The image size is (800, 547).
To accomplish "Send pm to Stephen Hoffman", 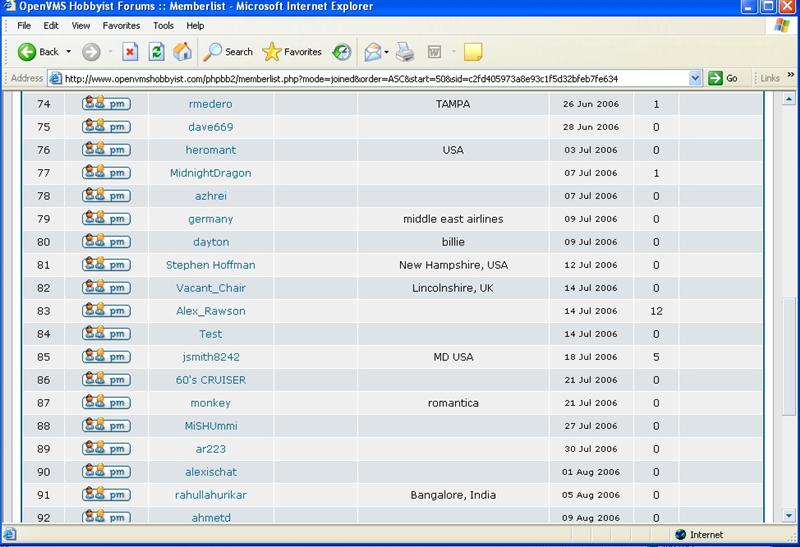I will 106,264.
